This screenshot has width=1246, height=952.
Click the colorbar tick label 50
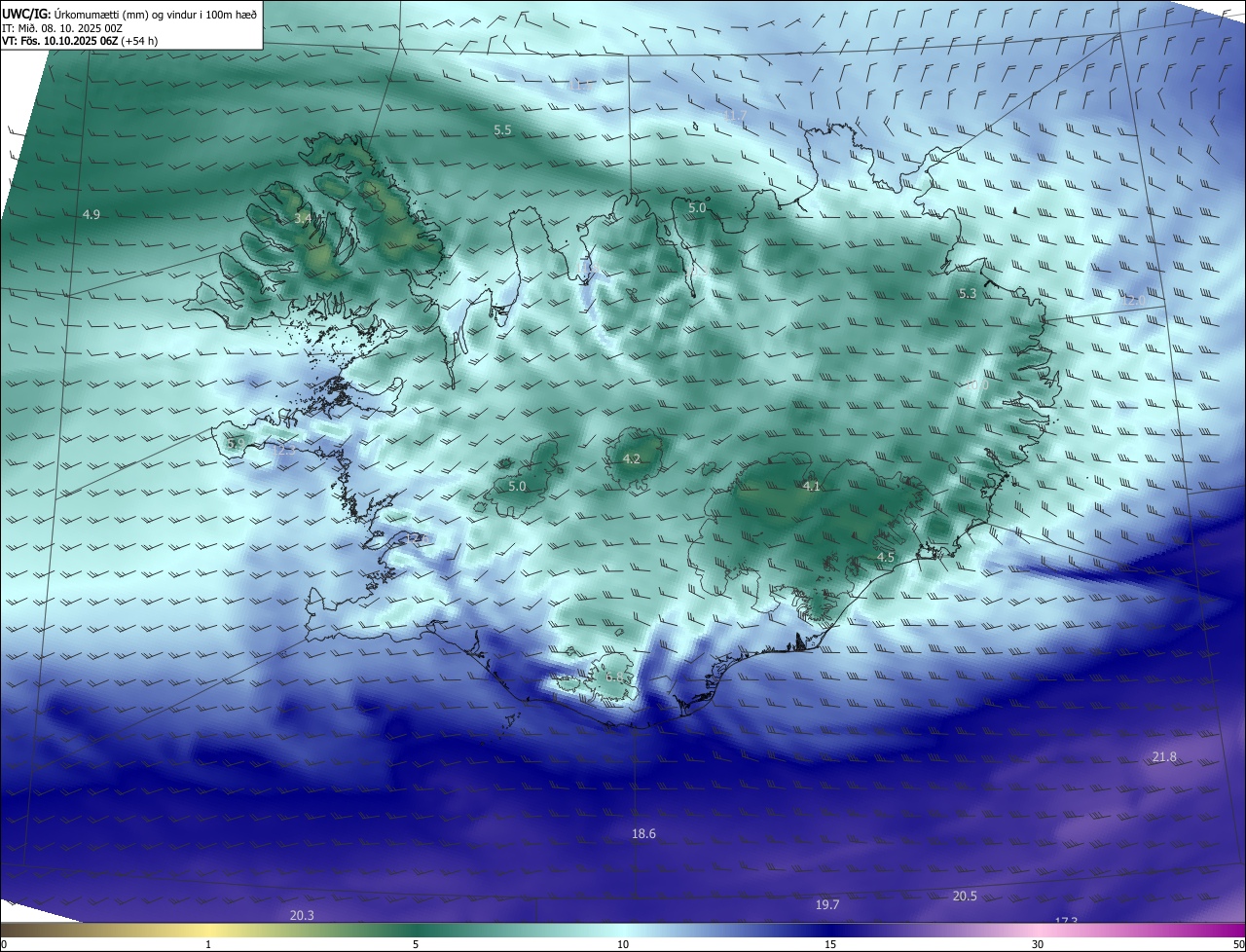[x=1238, y=944]
